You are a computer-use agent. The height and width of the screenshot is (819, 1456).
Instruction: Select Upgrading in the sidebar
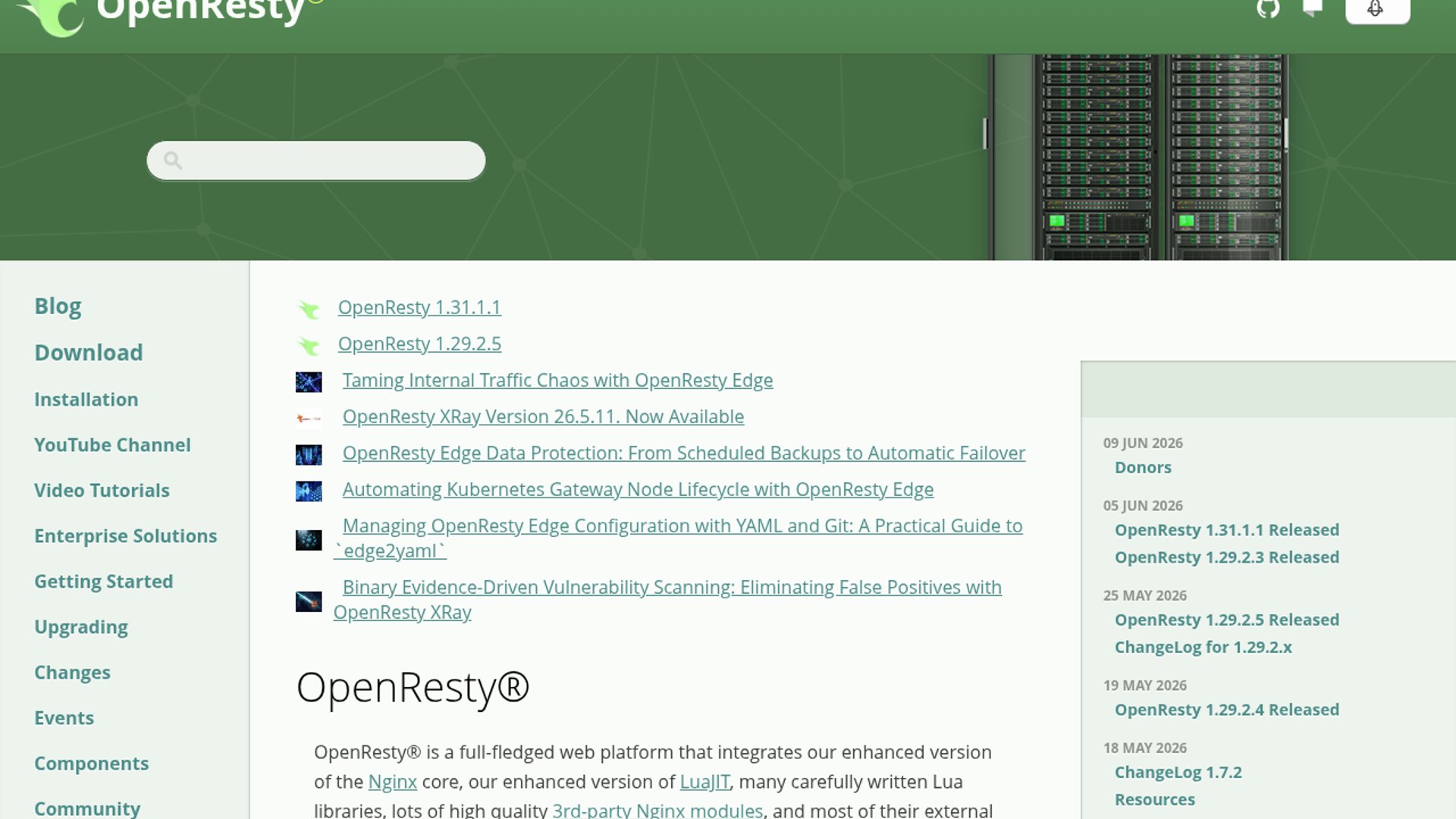81,626
